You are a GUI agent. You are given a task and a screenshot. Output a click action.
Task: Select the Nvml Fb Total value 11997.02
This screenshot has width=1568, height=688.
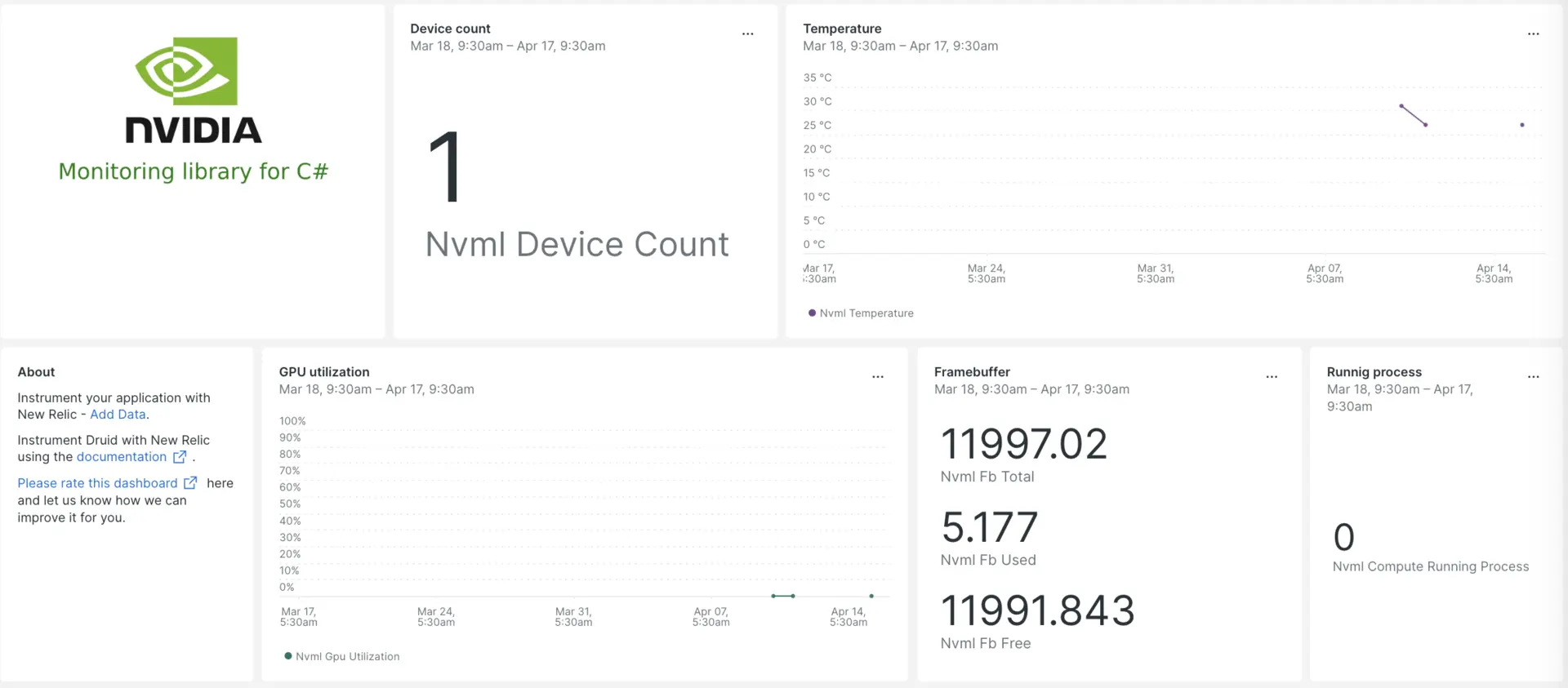click(x=1023, y=445)
